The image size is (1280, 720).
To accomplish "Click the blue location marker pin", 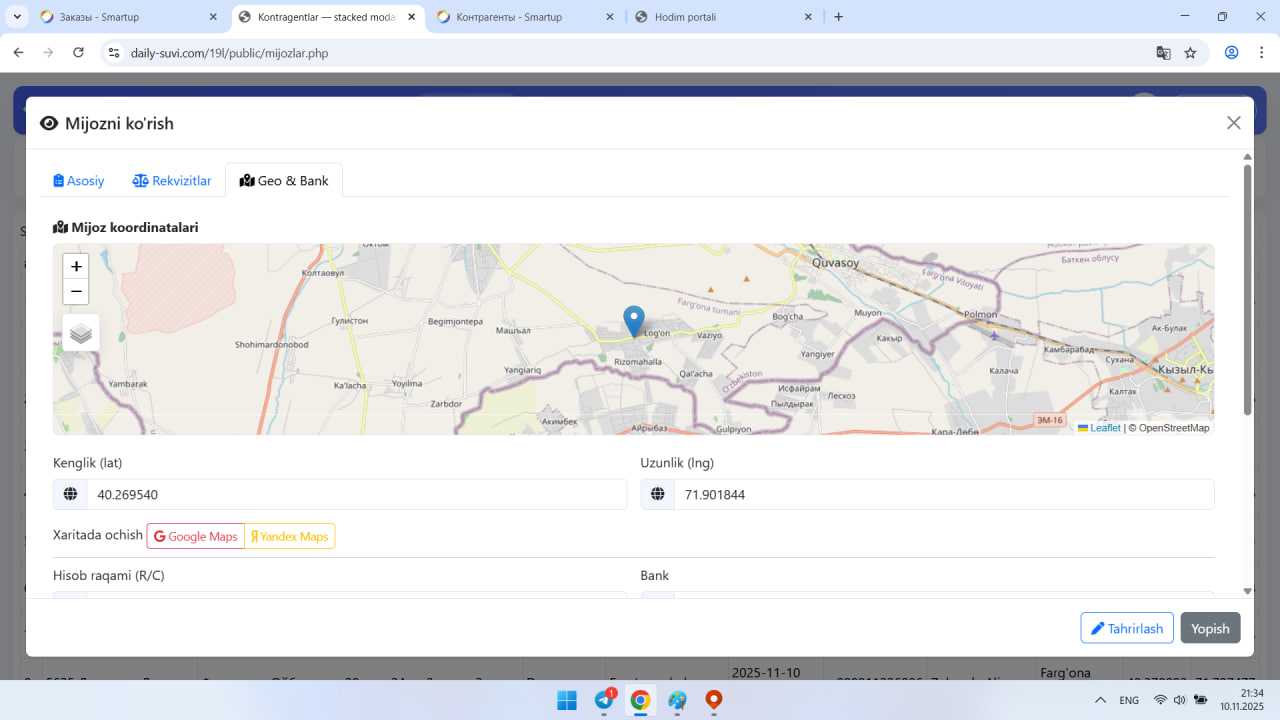I will pyautogui.click(x=634, y=321).
